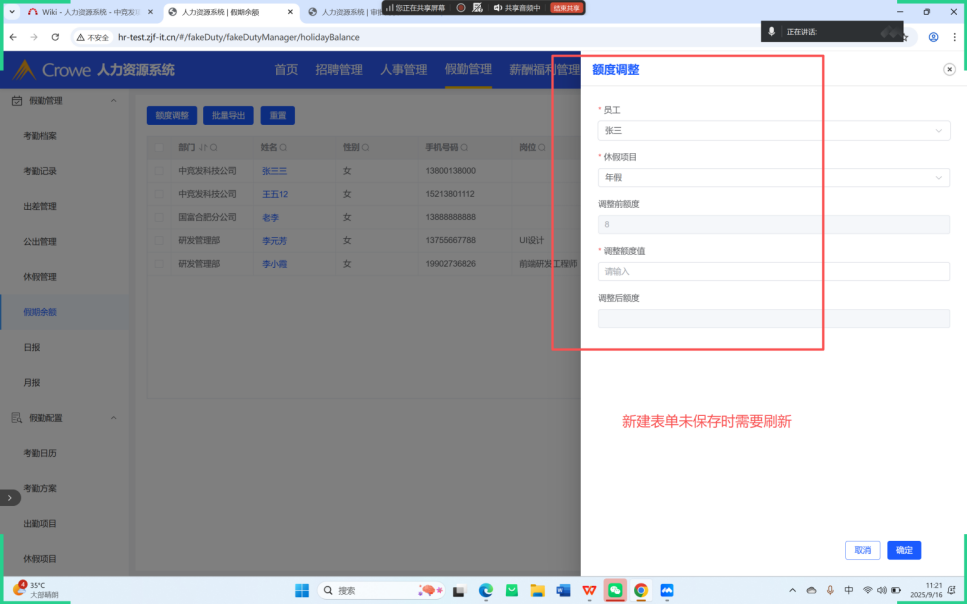This screenshot has width=968, height=605.
Task: Confirm with the 确定 button
Action: coord(904,550)
